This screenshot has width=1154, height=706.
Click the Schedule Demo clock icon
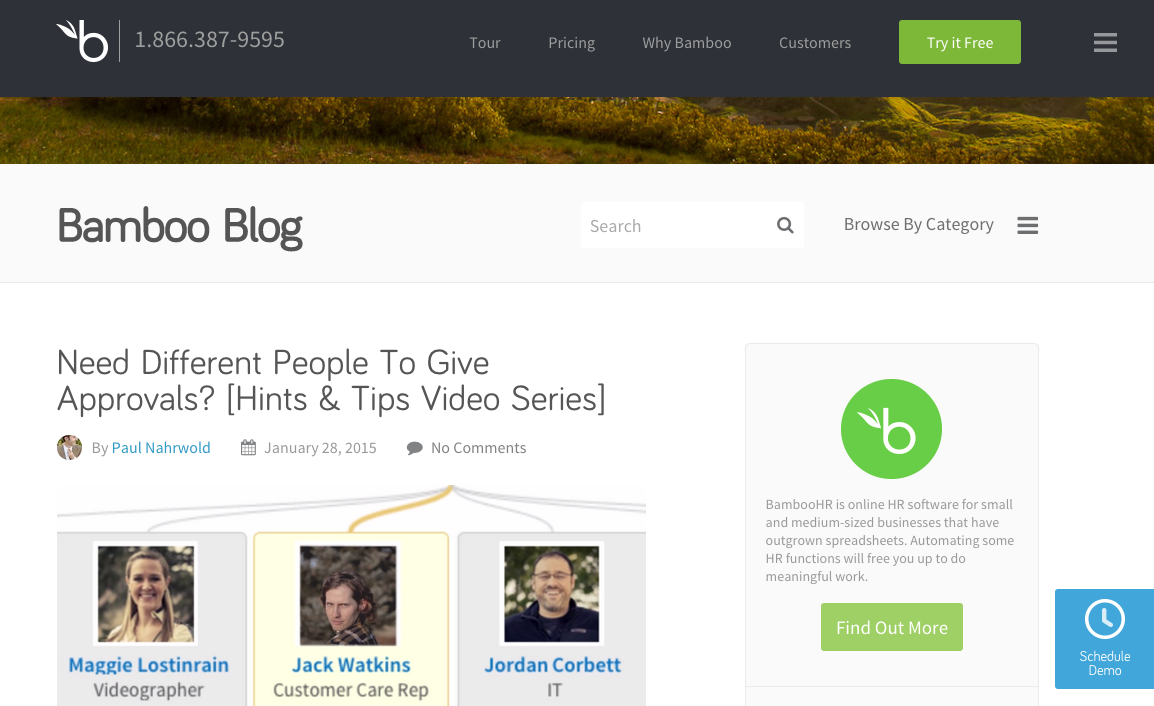pyautogui.click(x=1105, y=619)
